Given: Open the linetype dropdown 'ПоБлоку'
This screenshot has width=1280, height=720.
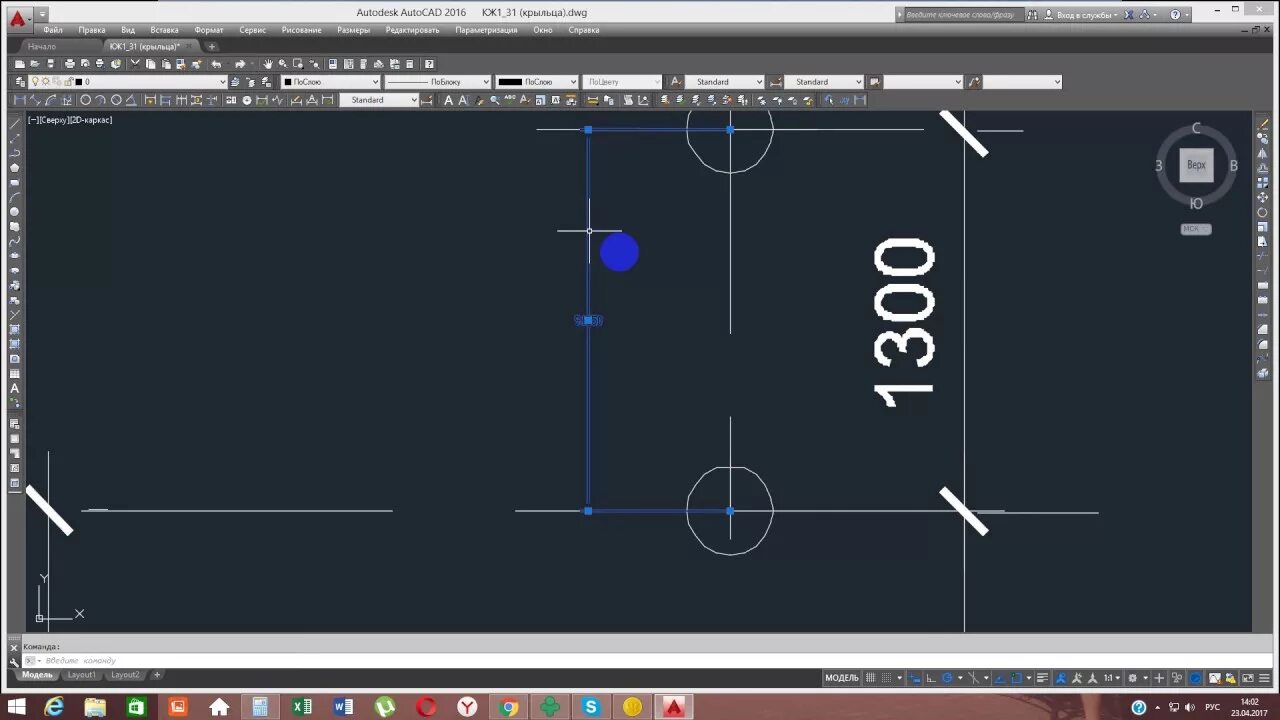Looking at the screenshot, I should point(438,81).
